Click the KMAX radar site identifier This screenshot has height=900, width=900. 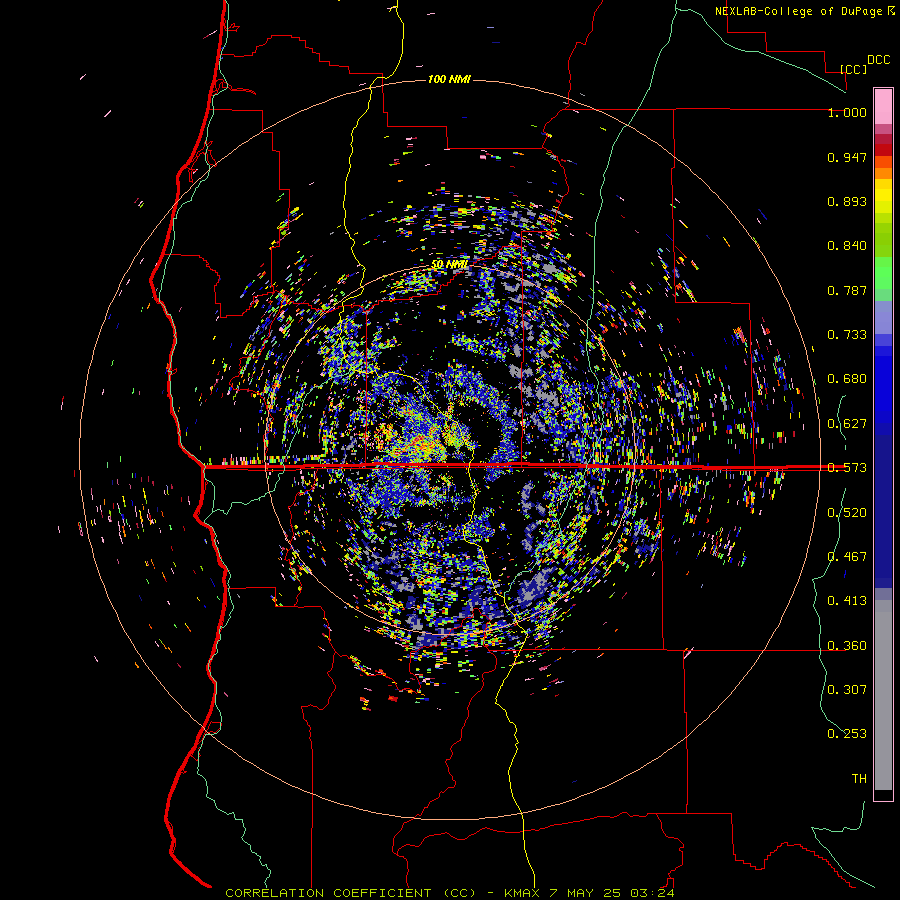pyautogui.click(x=522, y=893)
